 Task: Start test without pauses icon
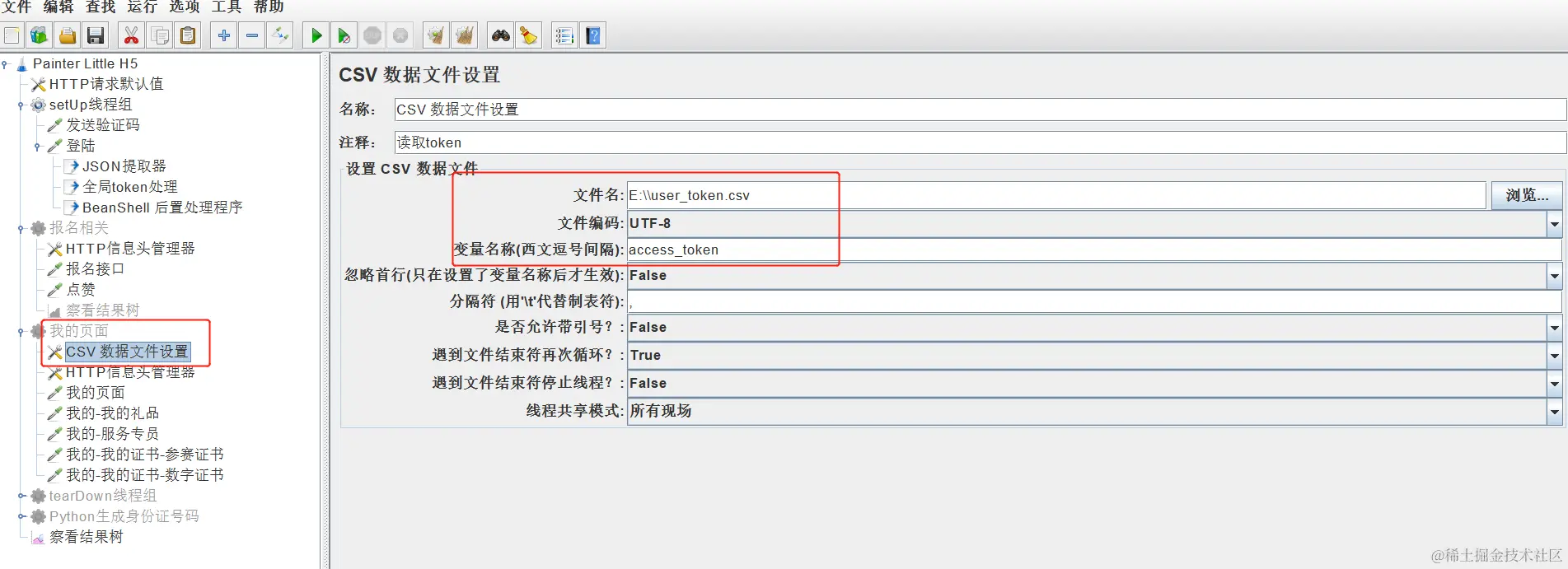pos(344,35)
